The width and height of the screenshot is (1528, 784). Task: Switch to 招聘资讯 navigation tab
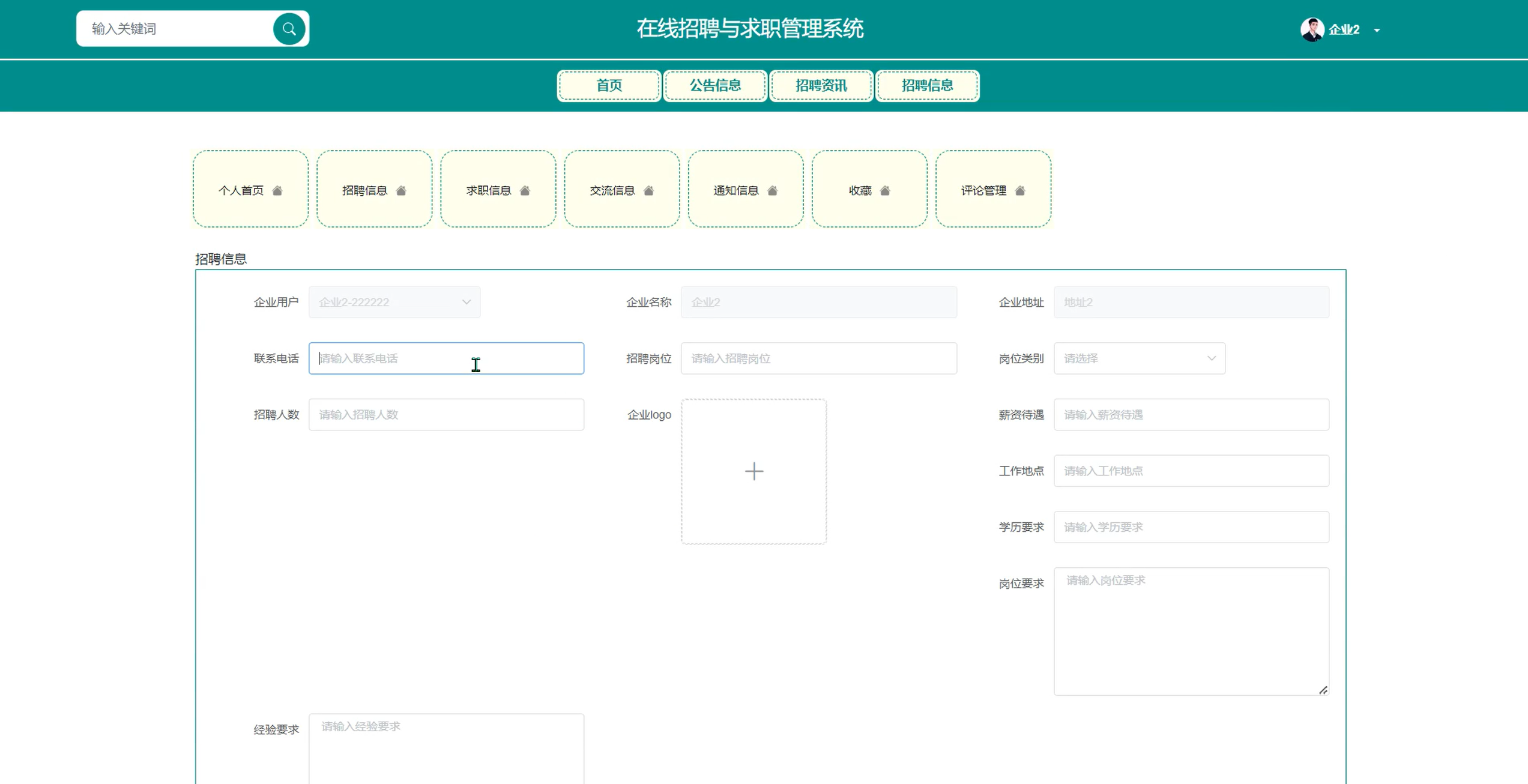point(821,85)
